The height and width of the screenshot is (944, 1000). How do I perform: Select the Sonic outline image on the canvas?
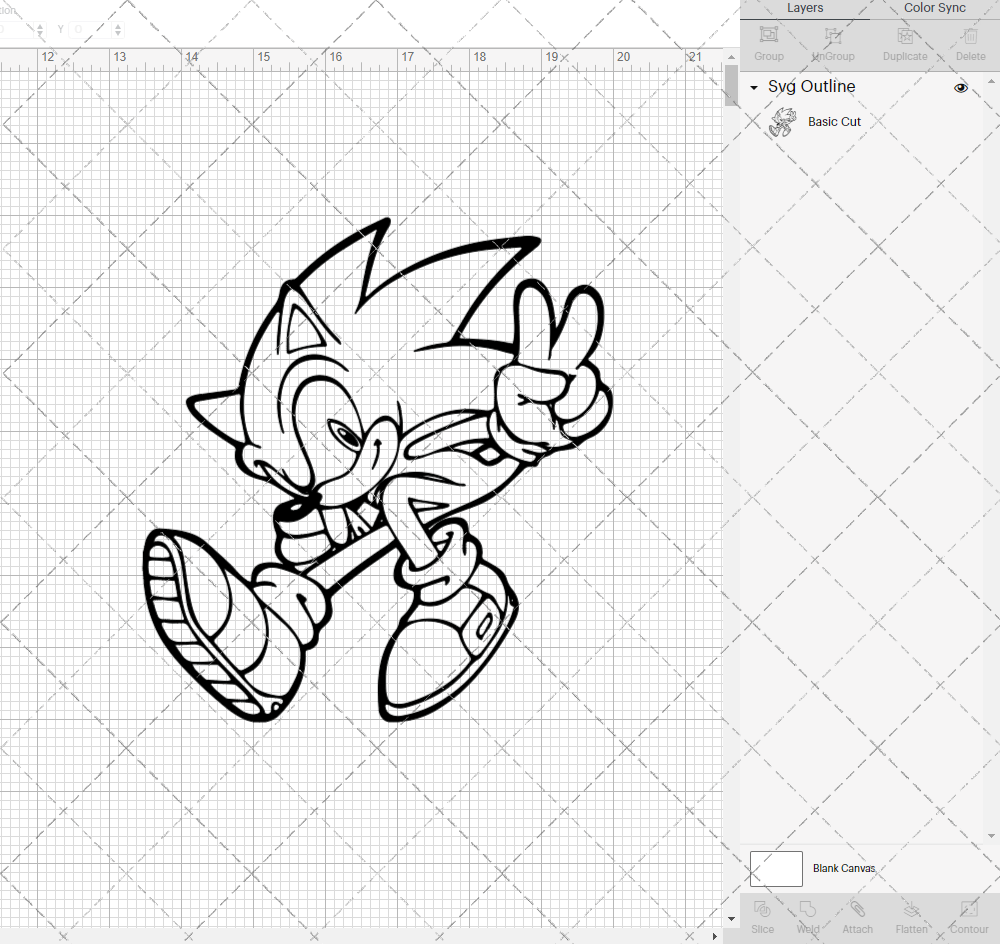click(x=378, y=470)
